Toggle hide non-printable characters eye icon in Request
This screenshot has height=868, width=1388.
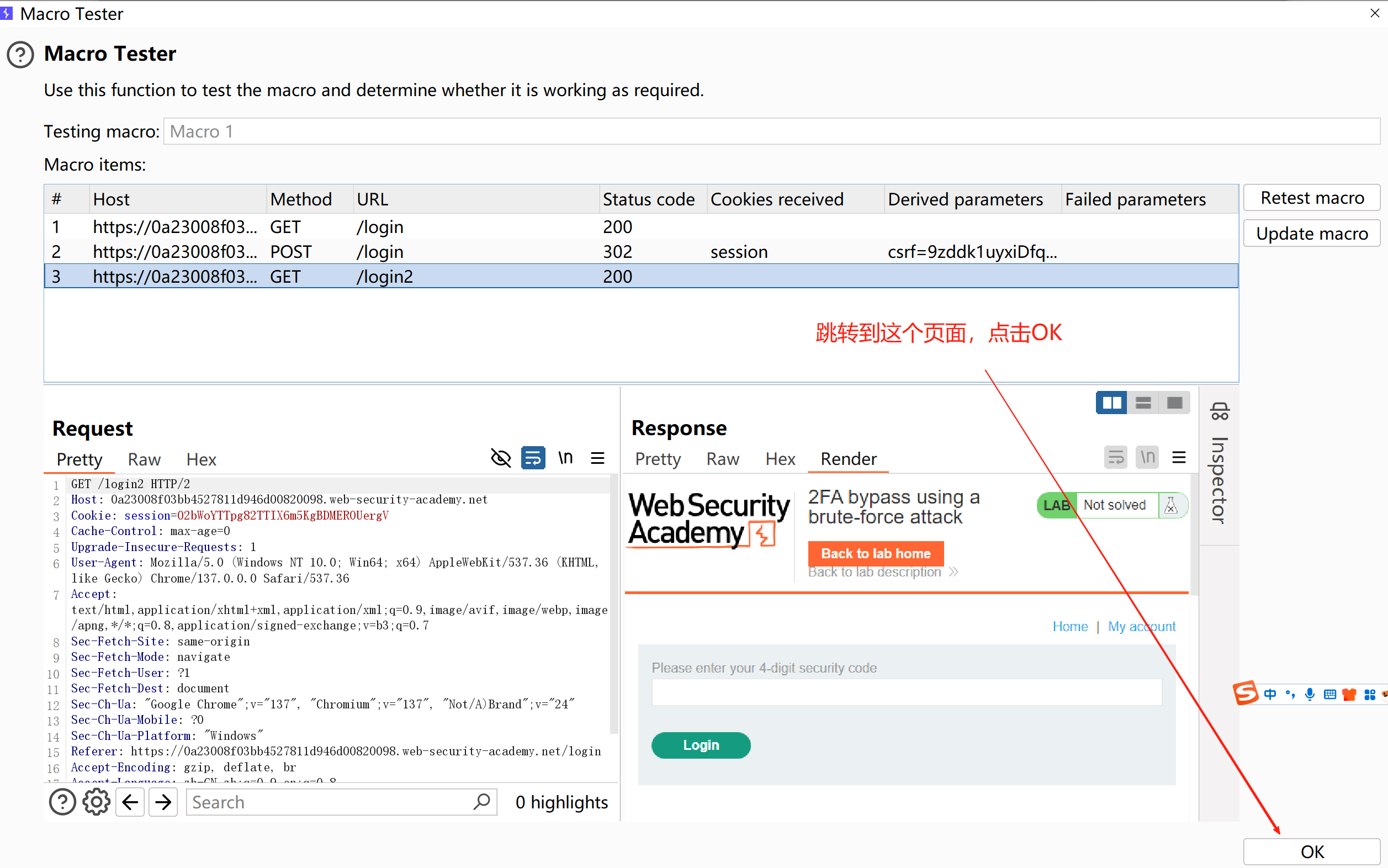pyautogui.click(x=501, y=458)
